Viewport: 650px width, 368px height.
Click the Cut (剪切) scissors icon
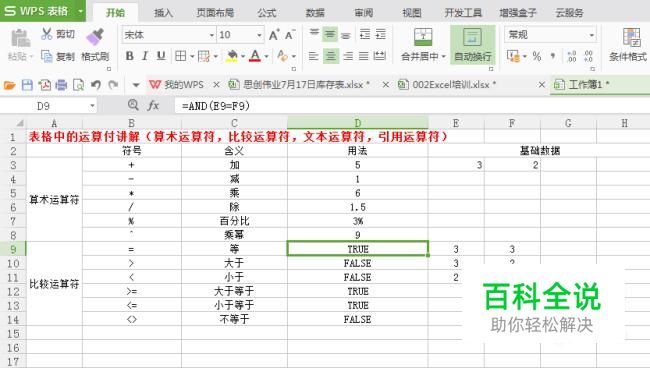[x=46, y=34]
